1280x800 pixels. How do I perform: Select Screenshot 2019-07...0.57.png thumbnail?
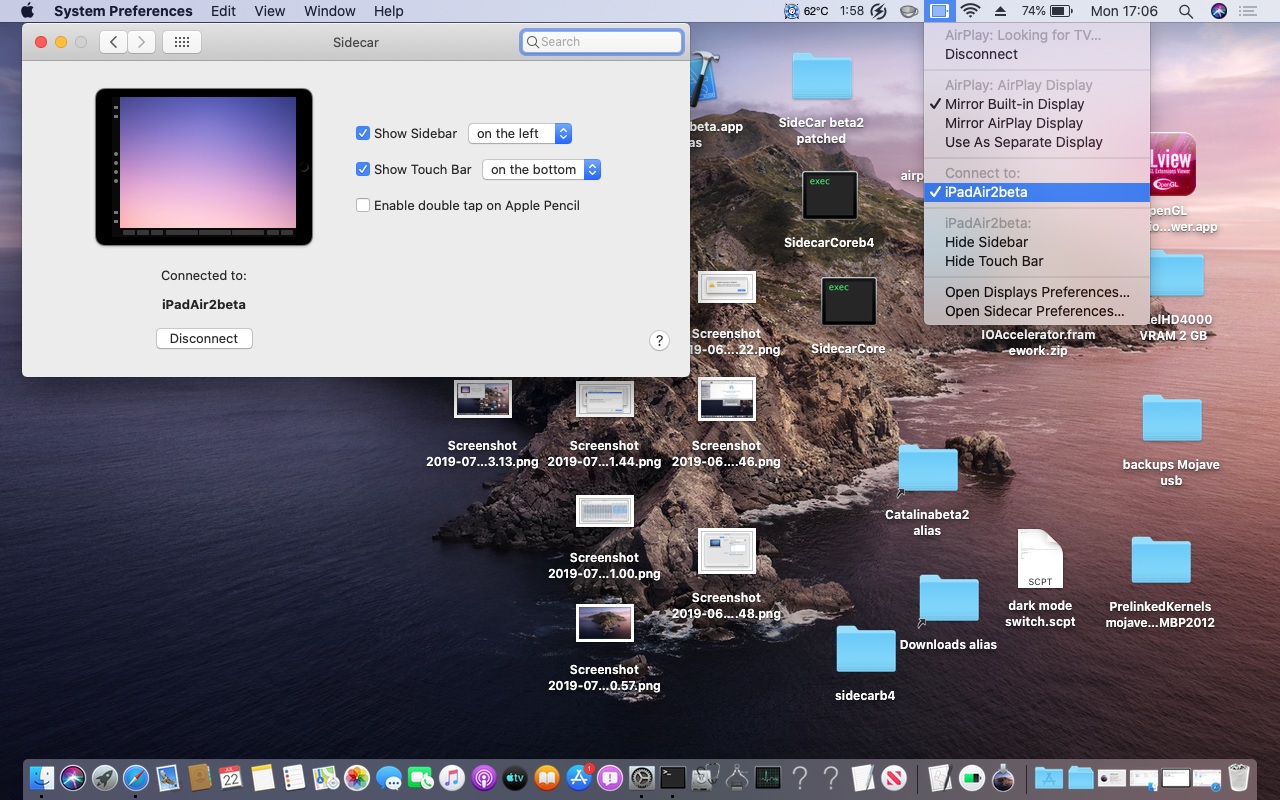[605, 623]
